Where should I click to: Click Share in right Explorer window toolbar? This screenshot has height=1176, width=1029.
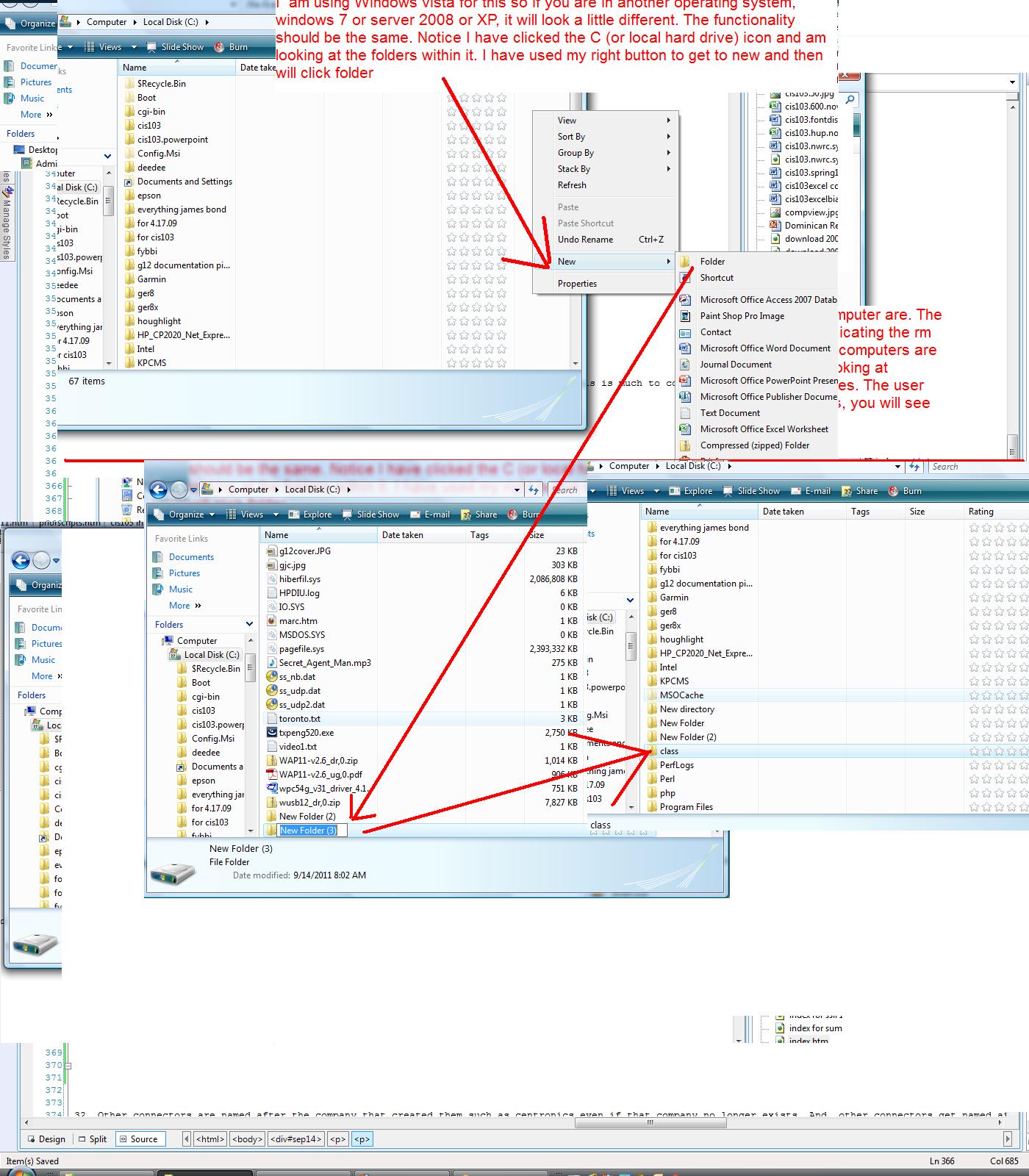point(859,491)
